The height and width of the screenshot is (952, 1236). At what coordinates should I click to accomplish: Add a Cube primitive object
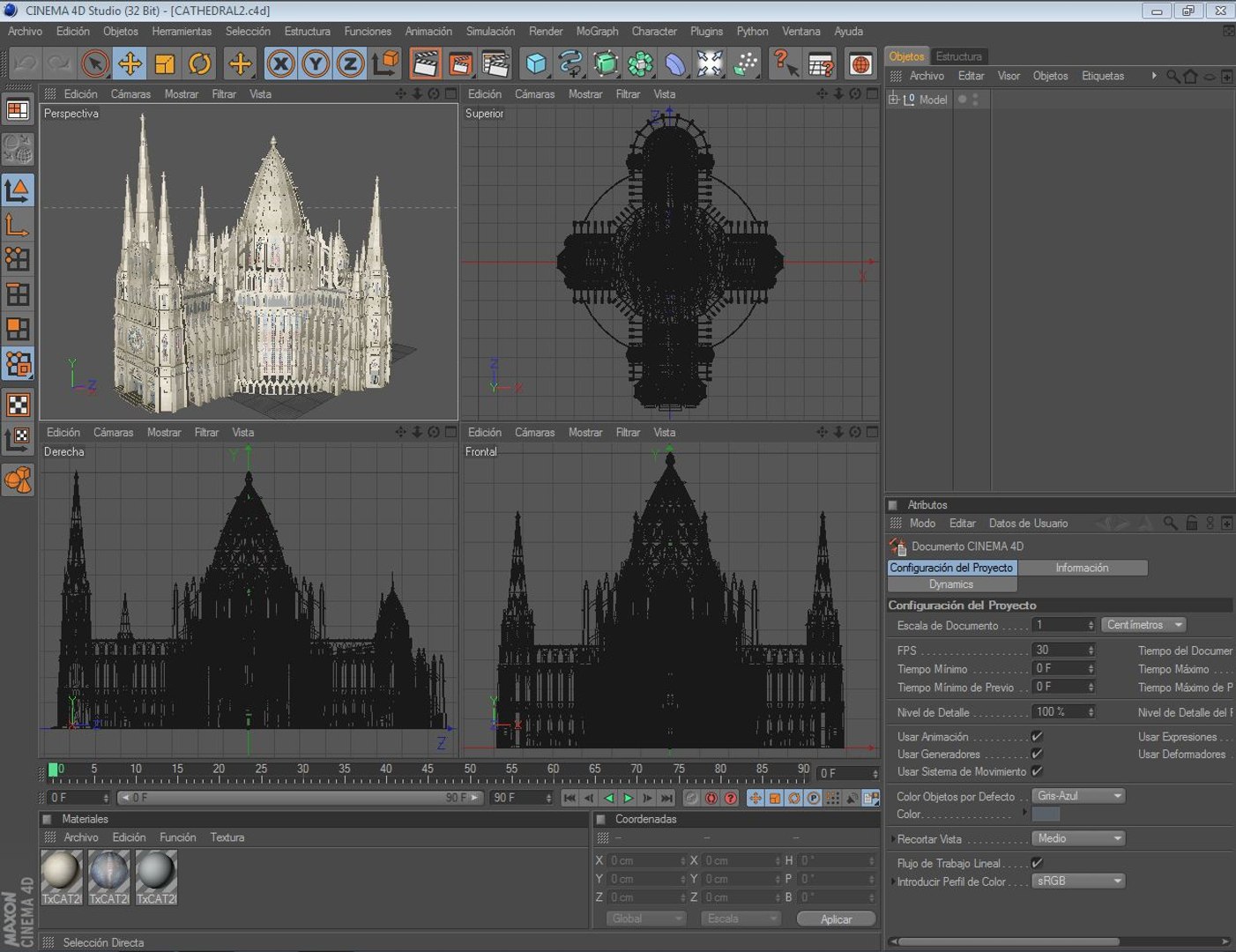tap(536, 63)
